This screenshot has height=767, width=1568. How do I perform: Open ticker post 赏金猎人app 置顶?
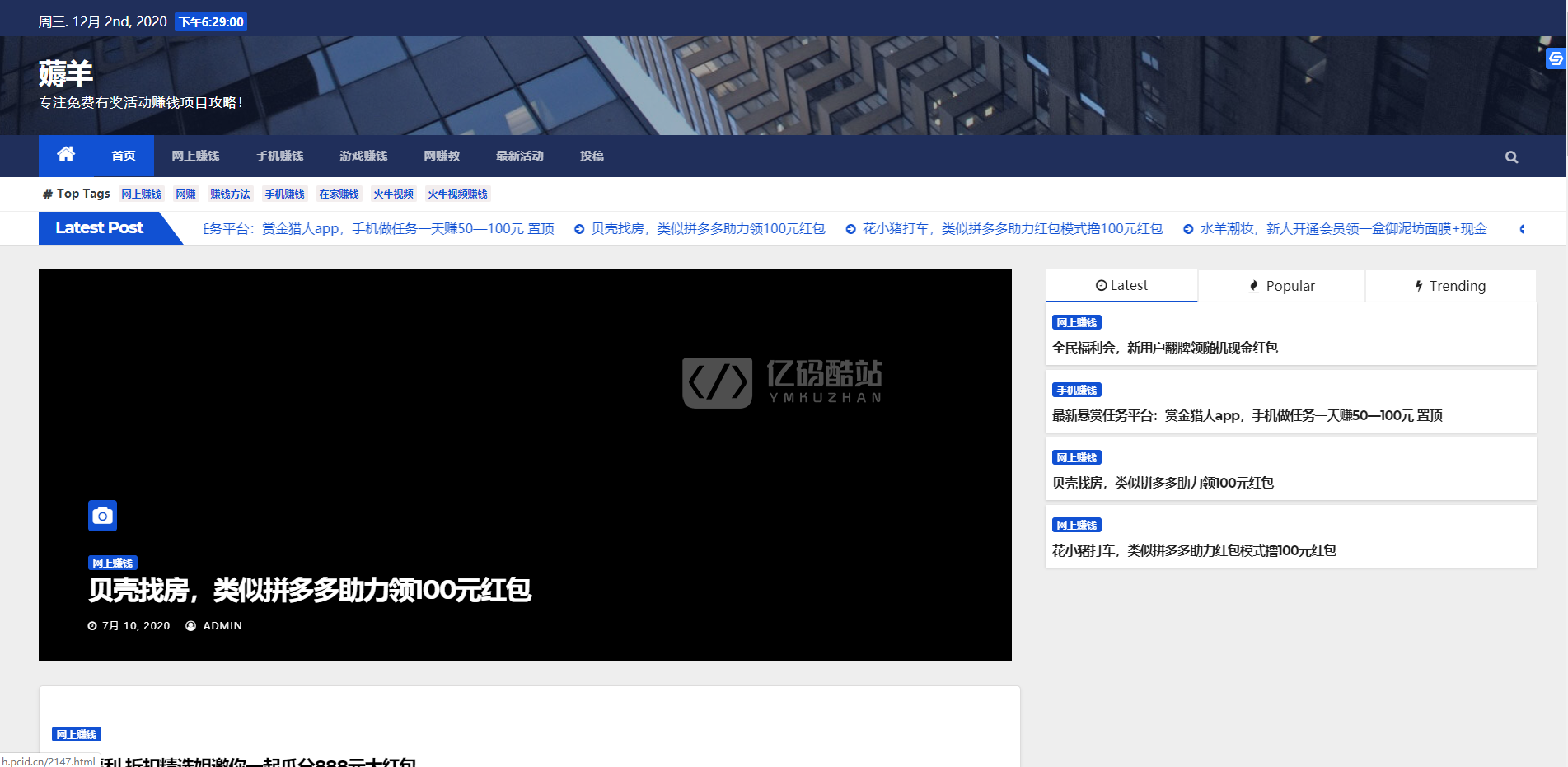pos(379,229)
